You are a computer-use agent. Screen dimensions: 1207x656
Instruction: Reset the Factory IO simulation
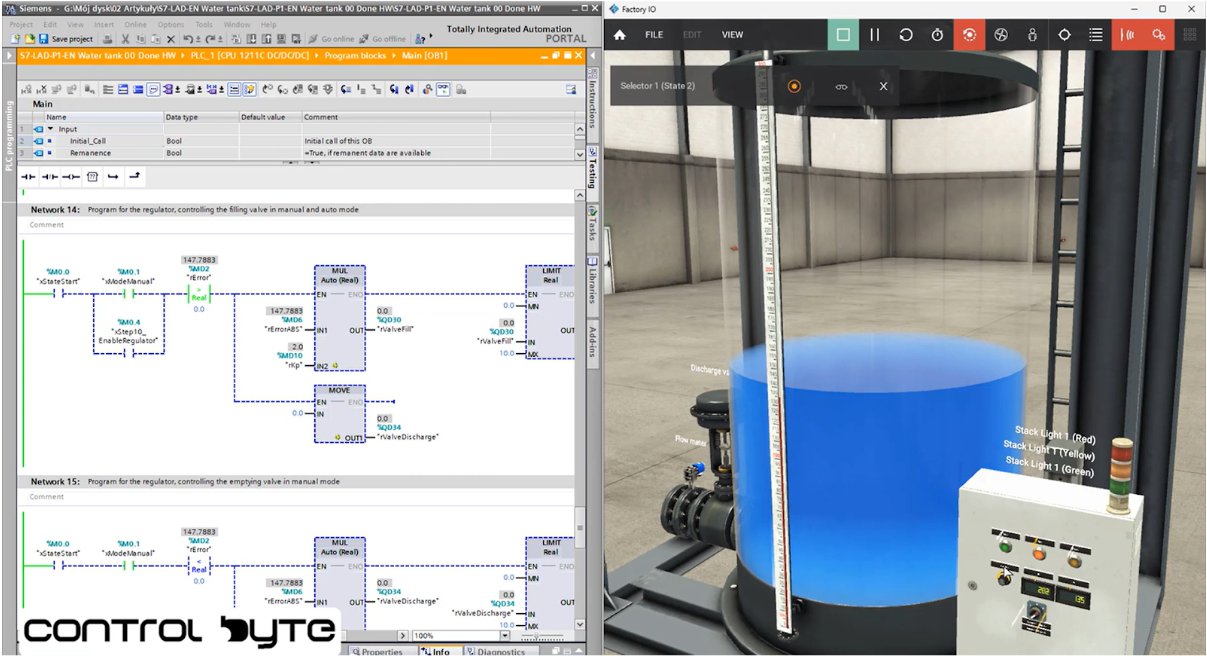pyautogui.click(x=906, y=35)
